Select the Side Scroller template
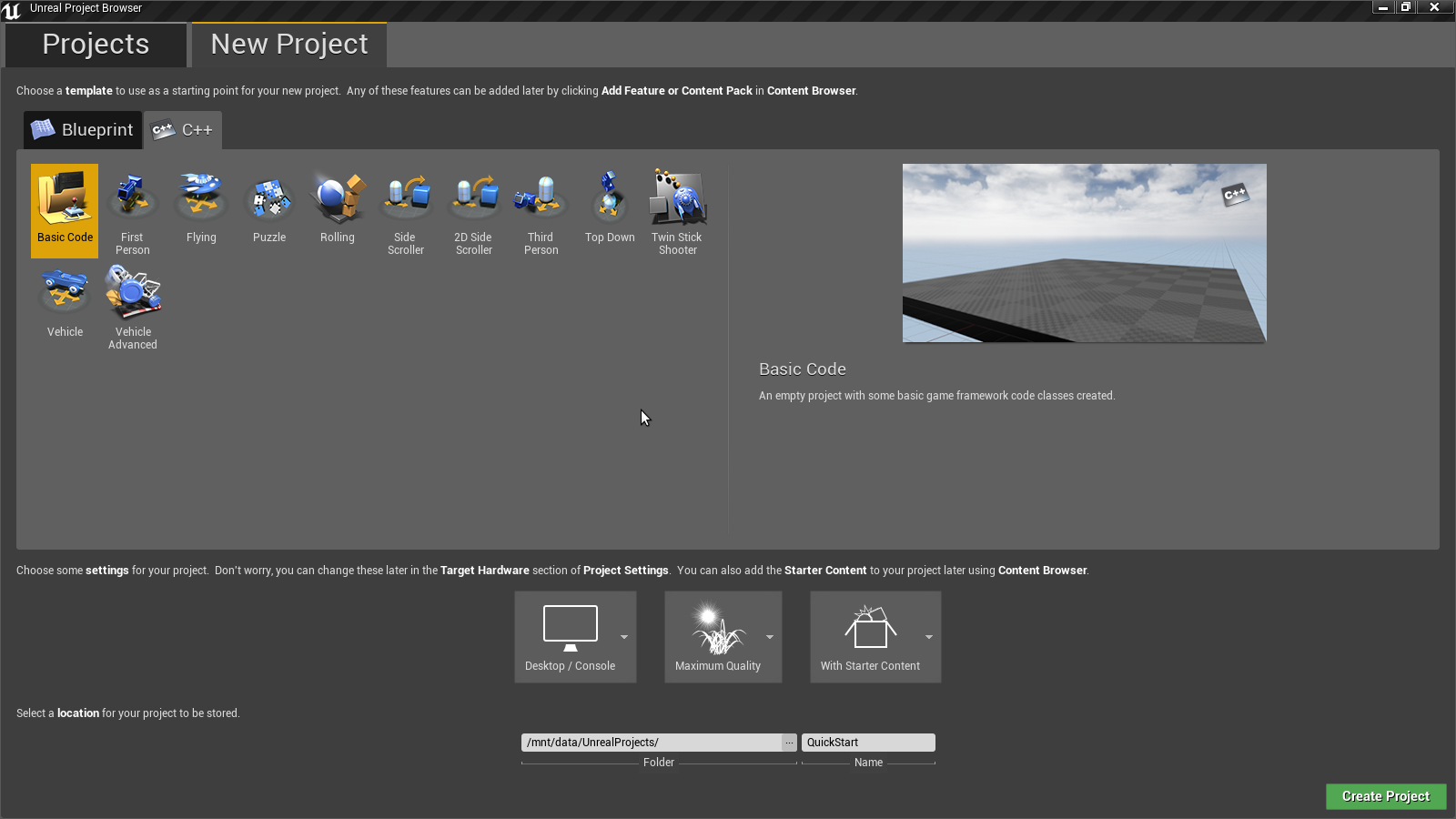This screenshot has height=819, width=1456. pyautogui.click(x=406, y=212)
